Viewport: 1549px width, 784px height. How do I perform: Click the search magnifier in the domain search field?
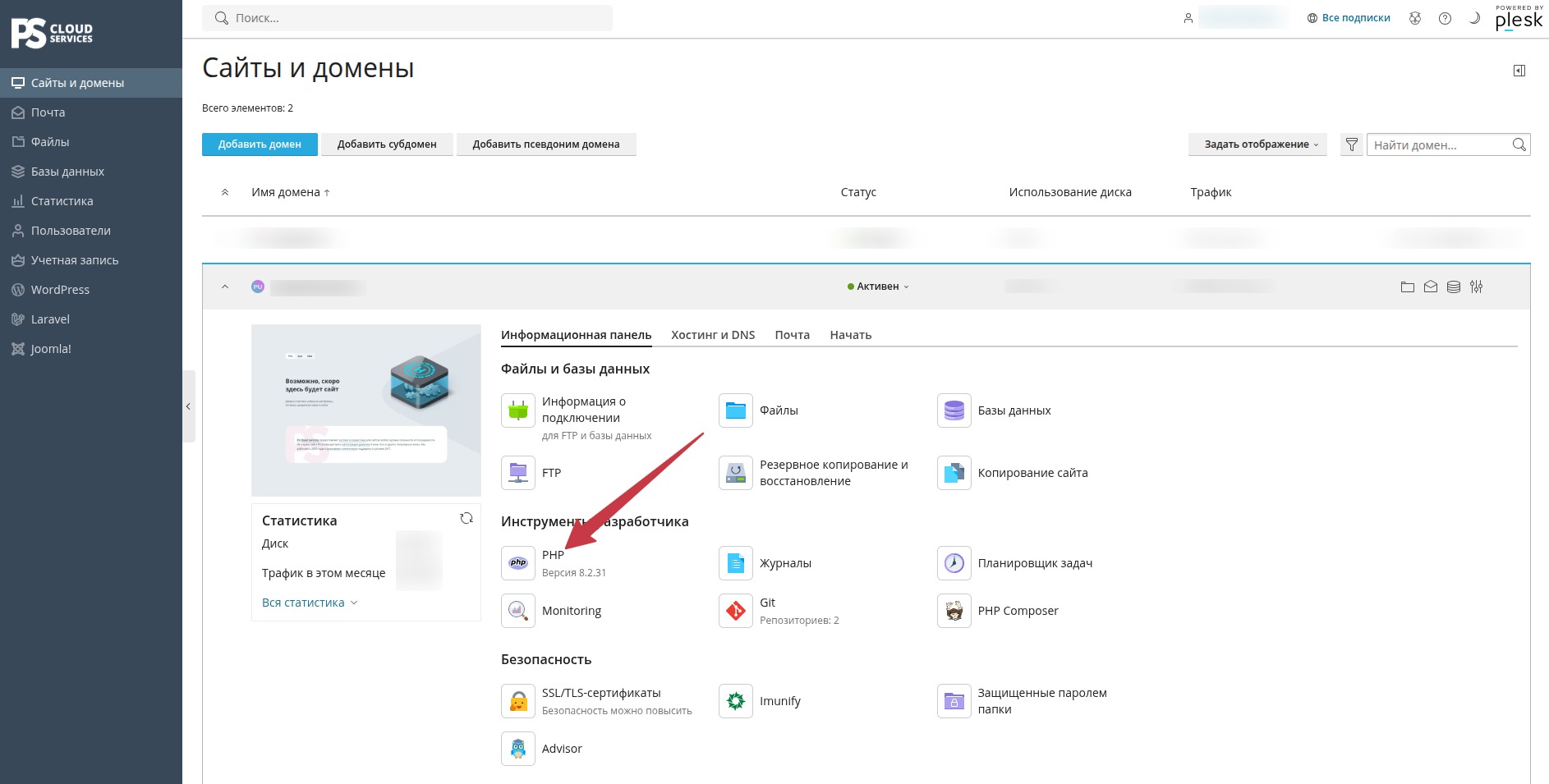click(x=1519, y=144)
